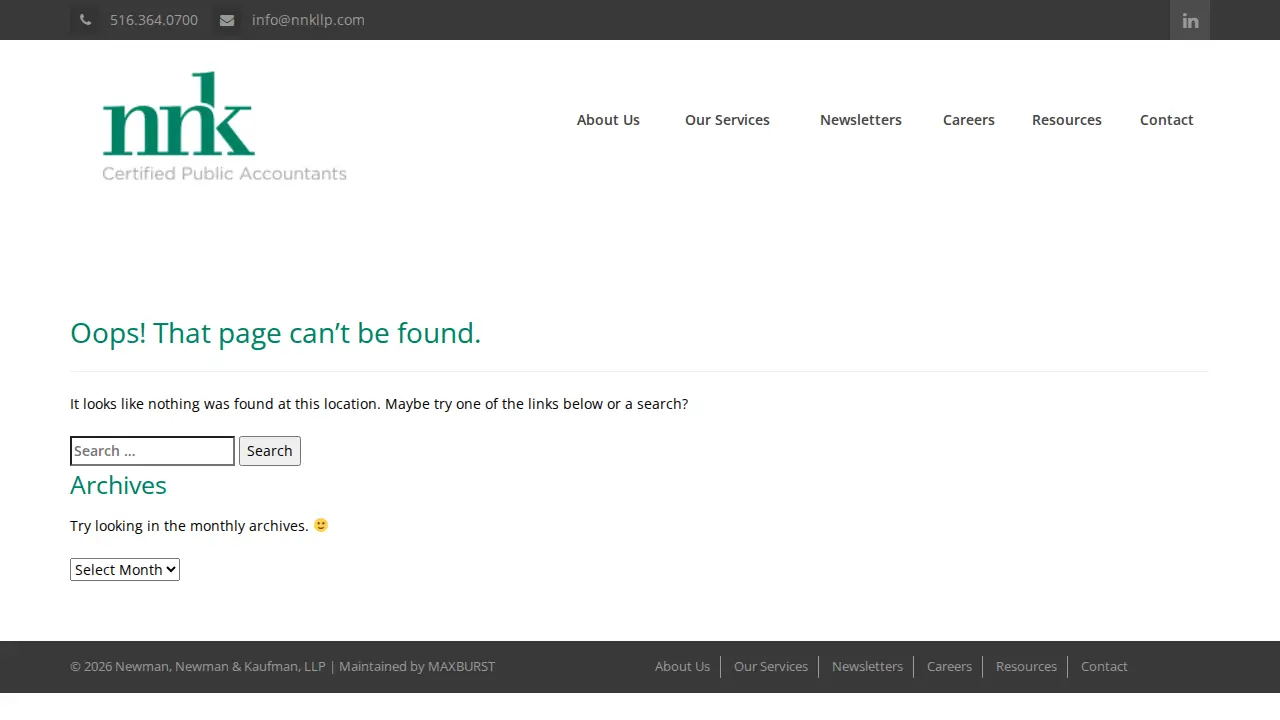
Task: Click footer Contact link
Action: click(1104, 666)
